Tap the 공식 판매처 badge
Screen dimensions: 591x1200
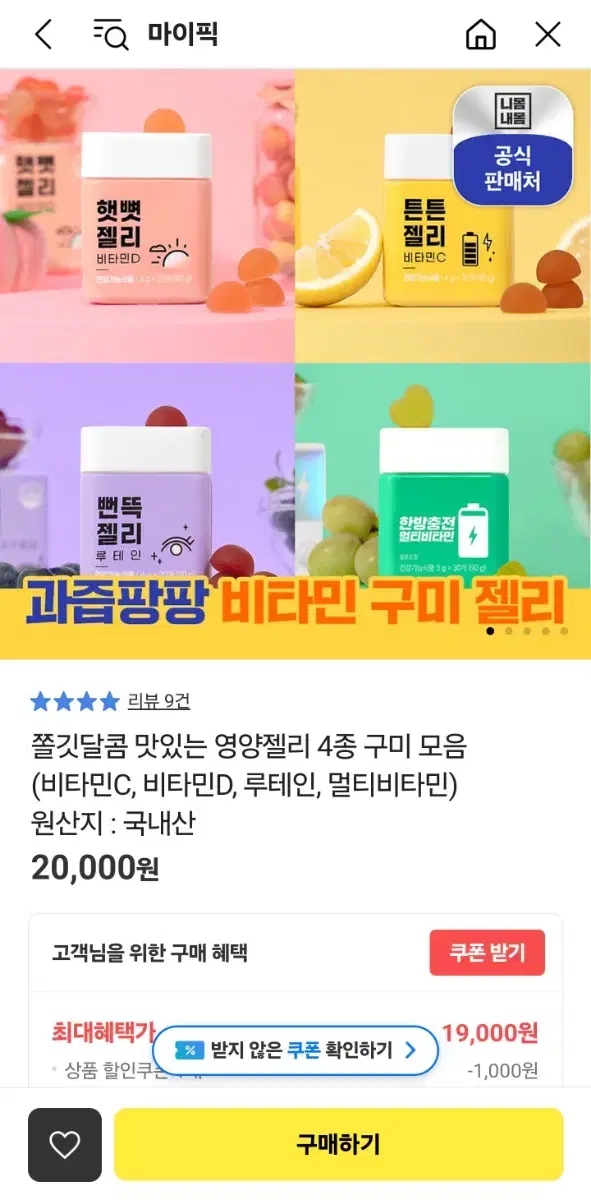[512, 144]
